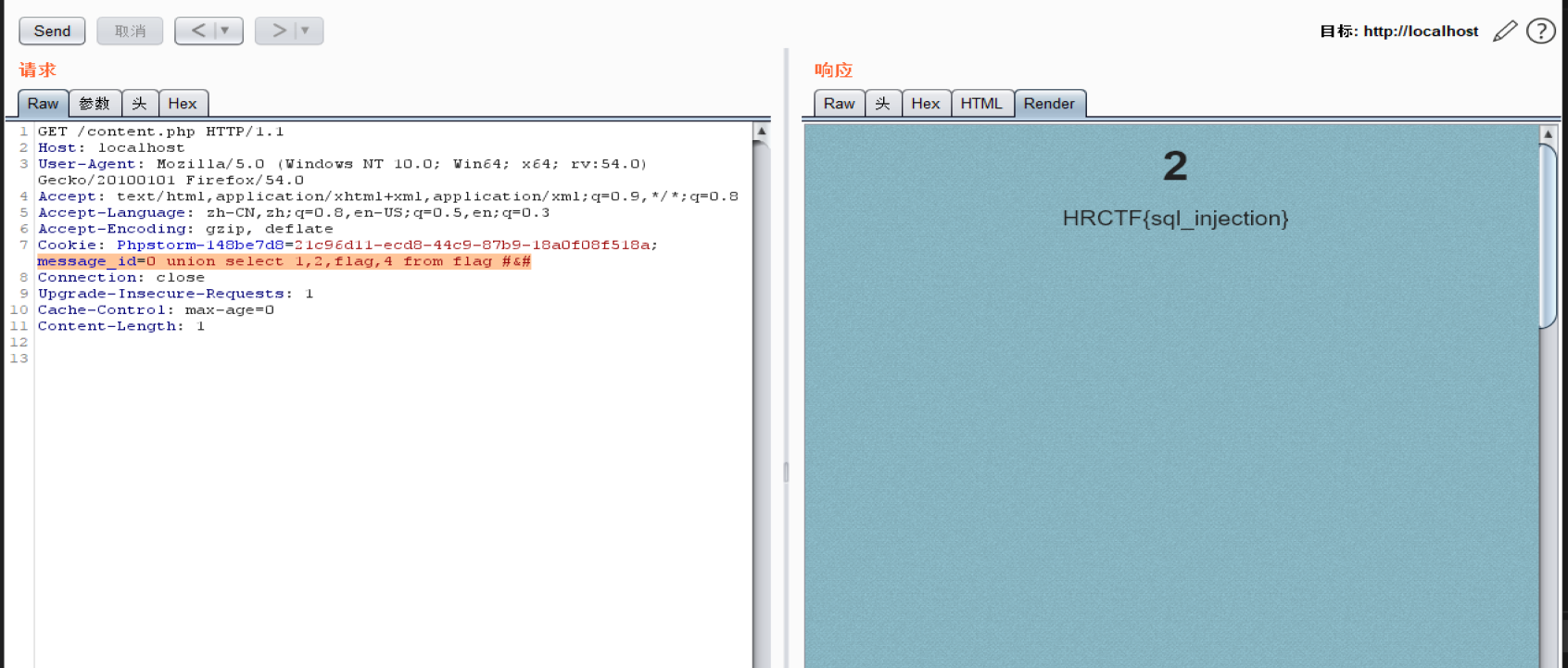Image resolution: width=1568 pixels, height=668 pixels.
Task: Click the 'Cache-Control: max-age=0' line
Action: click(156, 309)
